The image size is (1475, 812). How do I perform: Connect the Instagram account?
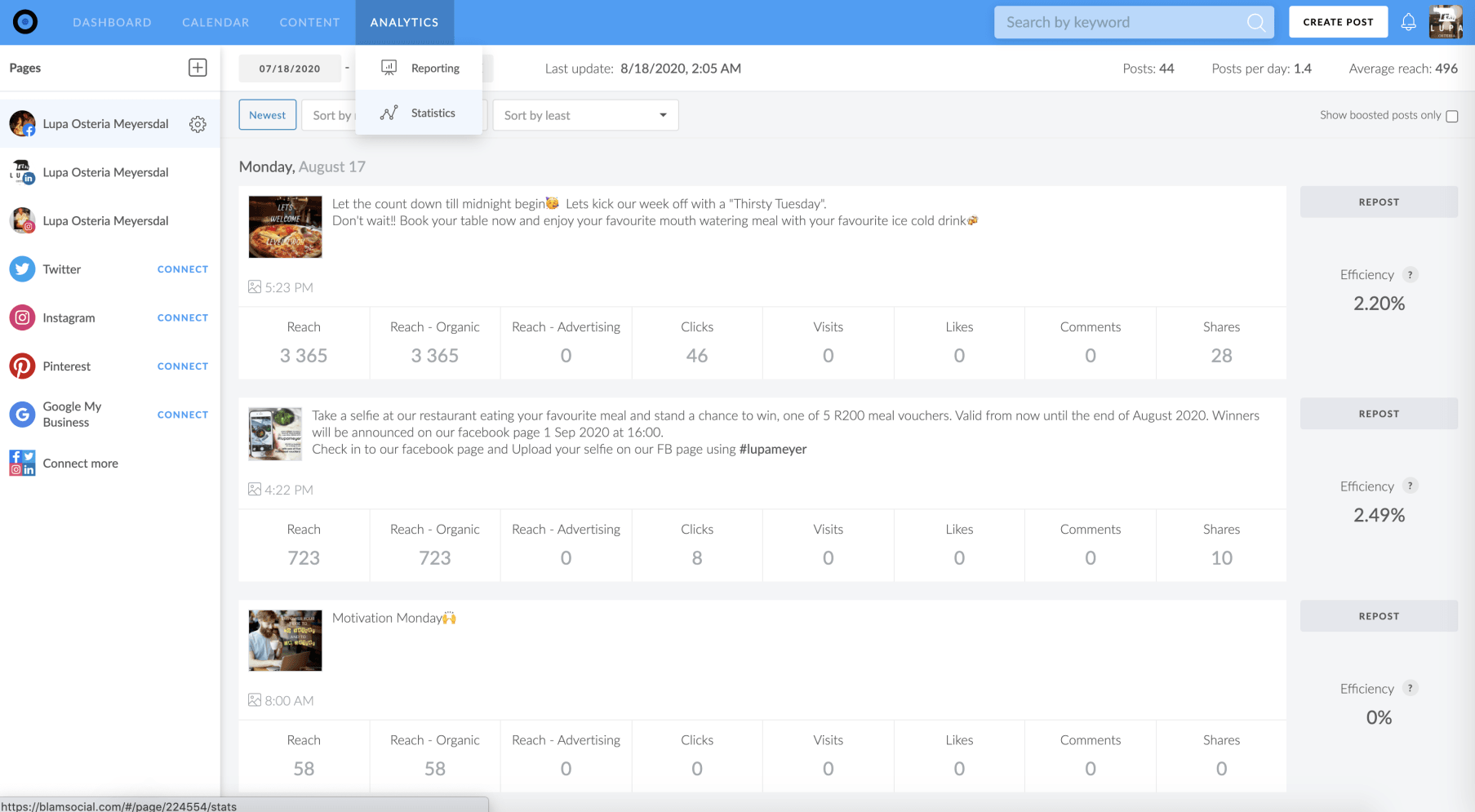[x=183, y=317]
